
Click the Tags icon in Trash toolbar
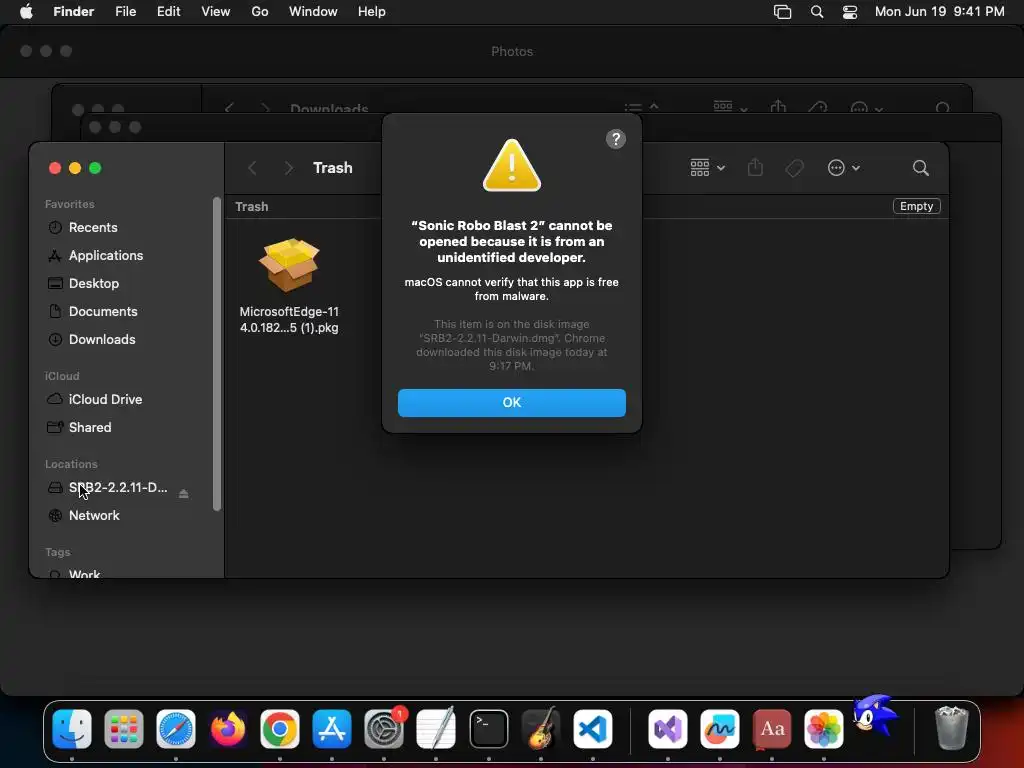click(794, 168)
